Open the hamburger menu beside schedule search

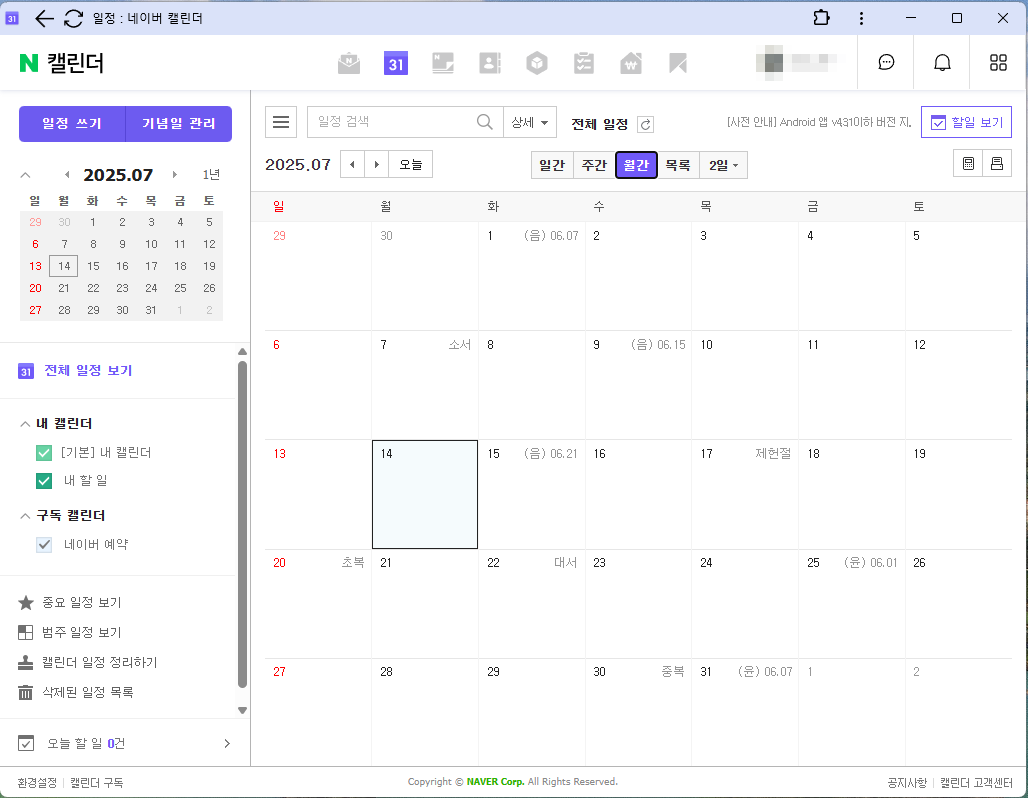(x=281, y=121)
